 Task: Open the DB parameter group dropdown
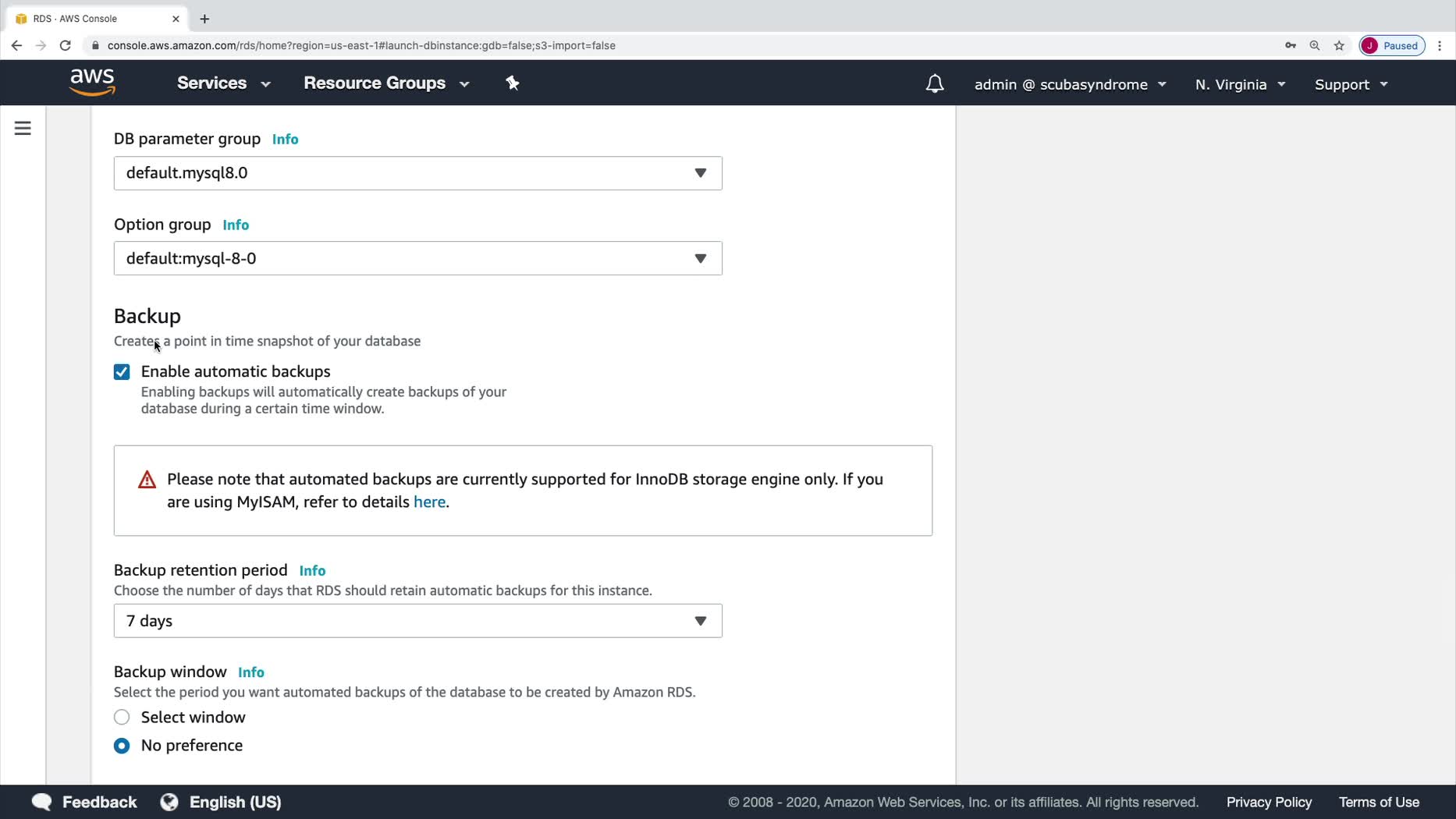[x=417, y=173]
